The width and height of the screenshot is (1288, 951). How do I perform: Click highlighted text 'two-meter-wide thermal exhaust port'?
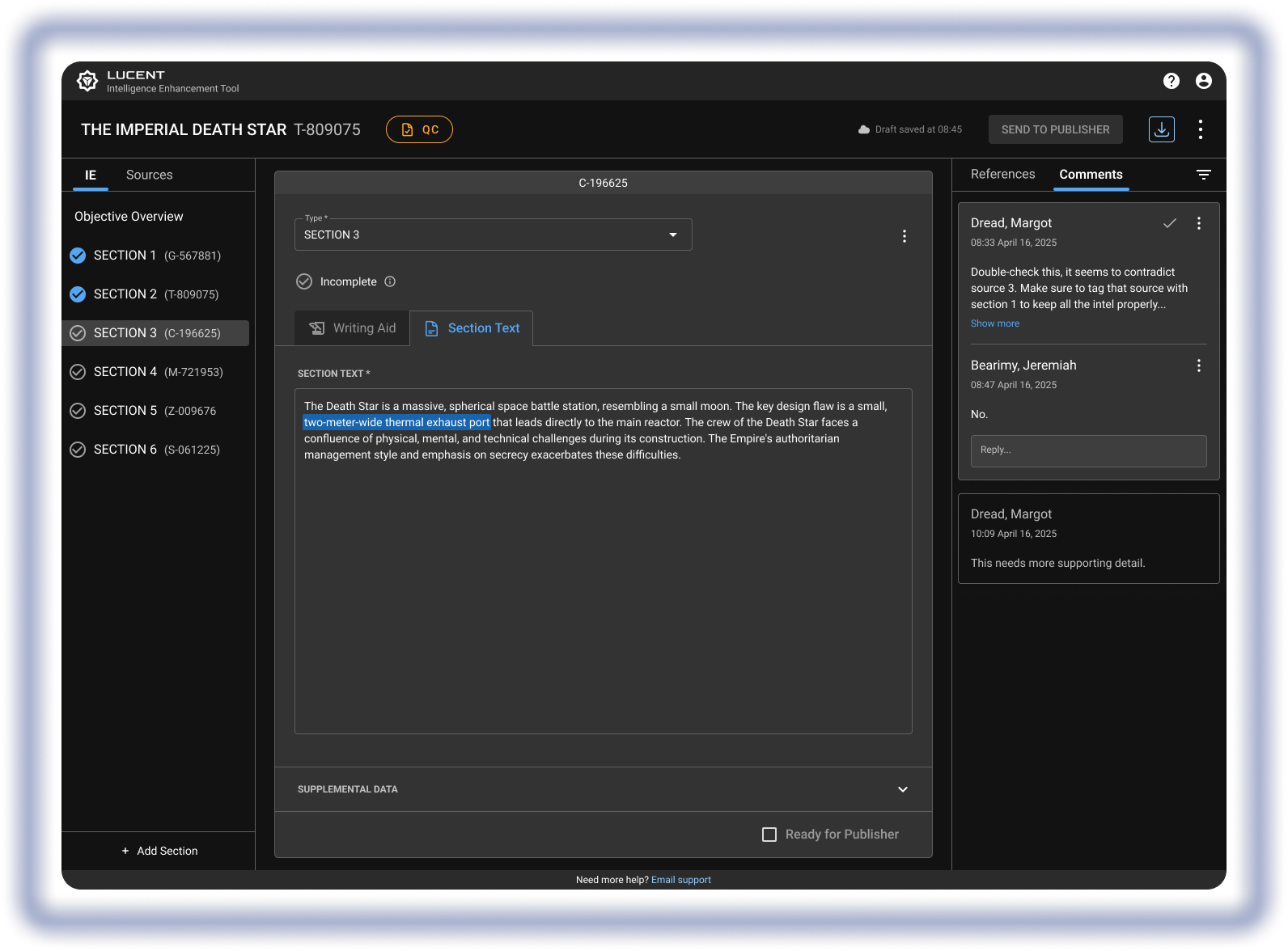pyautogui.click(x=396, y=422)
